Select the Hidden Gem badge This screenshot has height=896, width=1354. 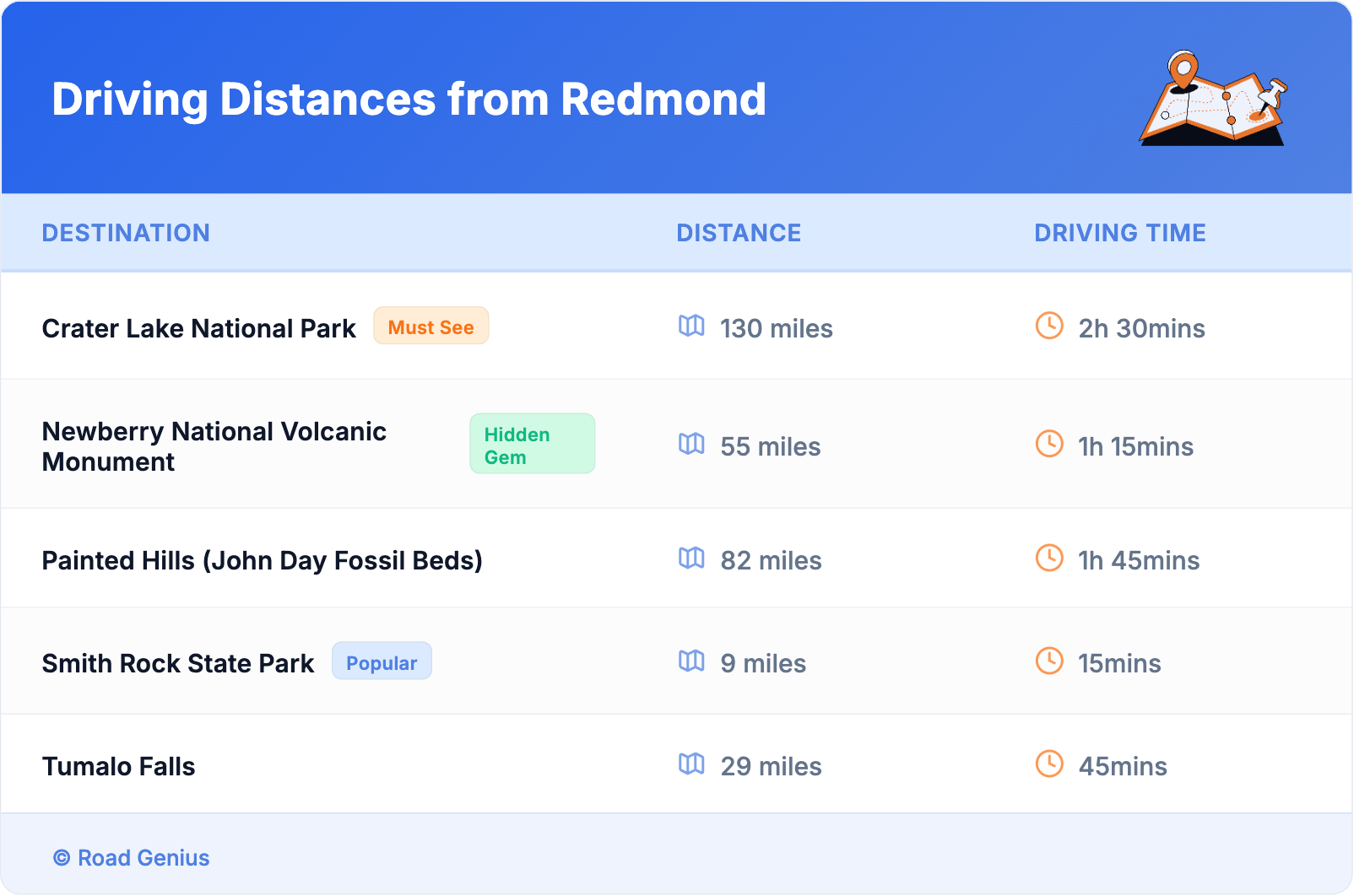pyautogui.click(x=532, y=445)
